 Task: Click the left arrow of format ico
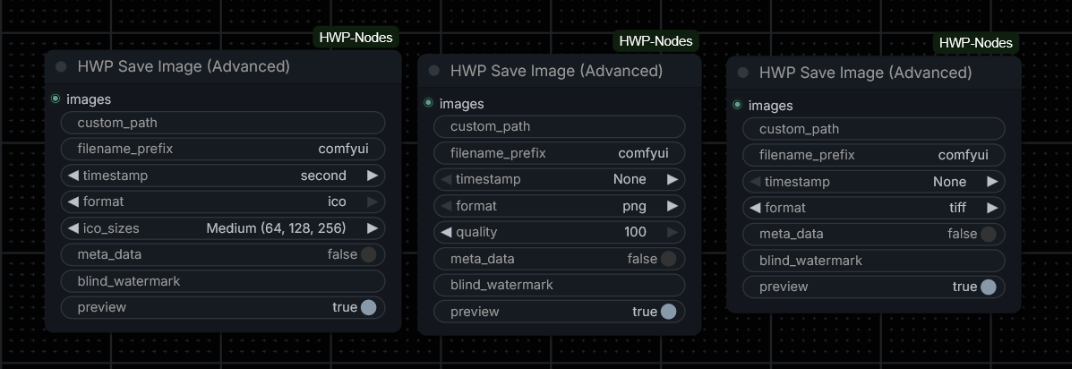pos(72,202)
